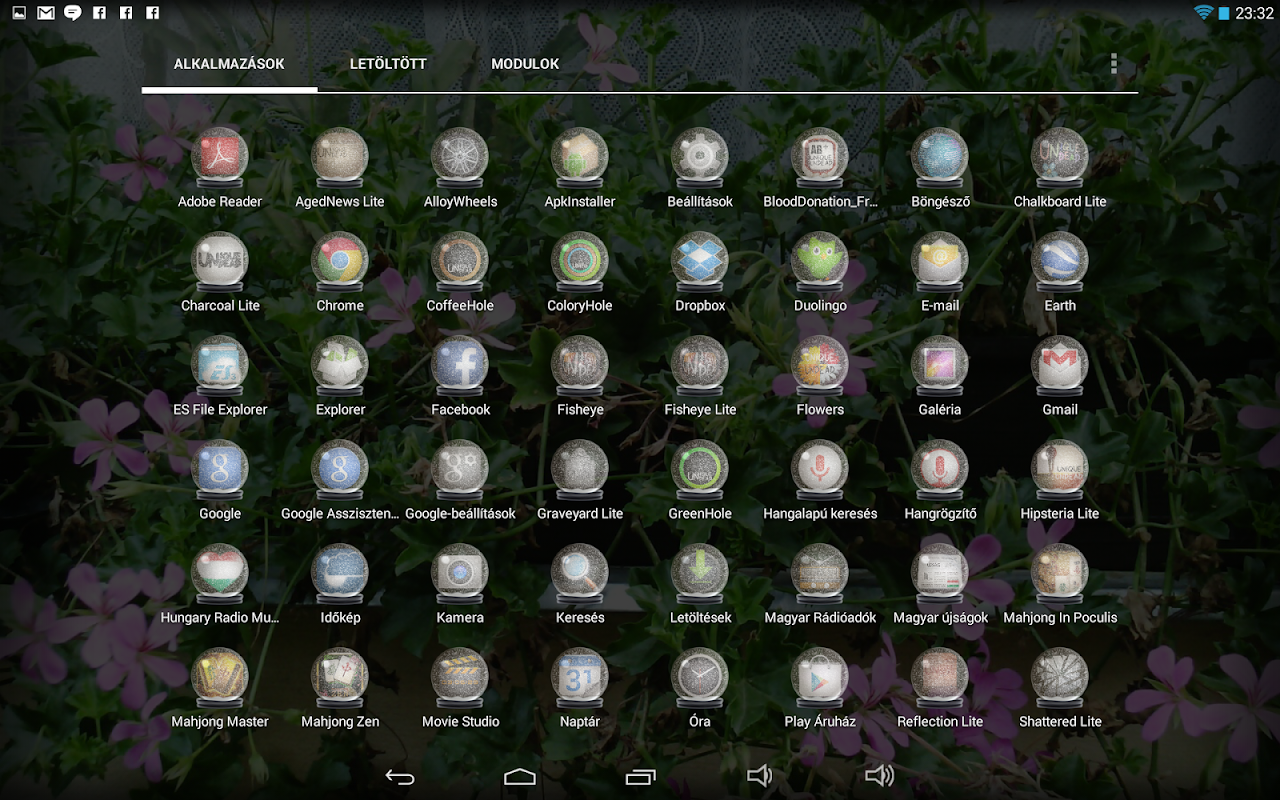Tap the Wi-Fi status icon

coord(1203,13)
